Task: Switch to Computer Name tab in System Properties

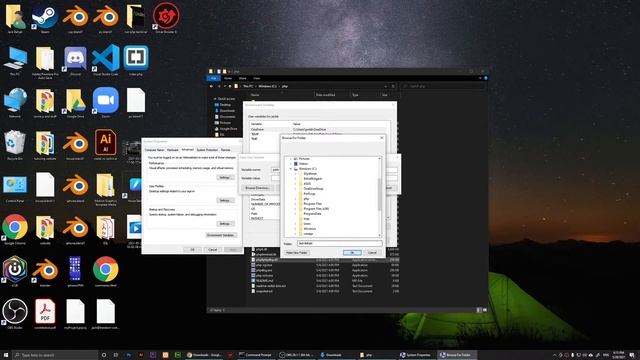Action: (x=154, y=150)
